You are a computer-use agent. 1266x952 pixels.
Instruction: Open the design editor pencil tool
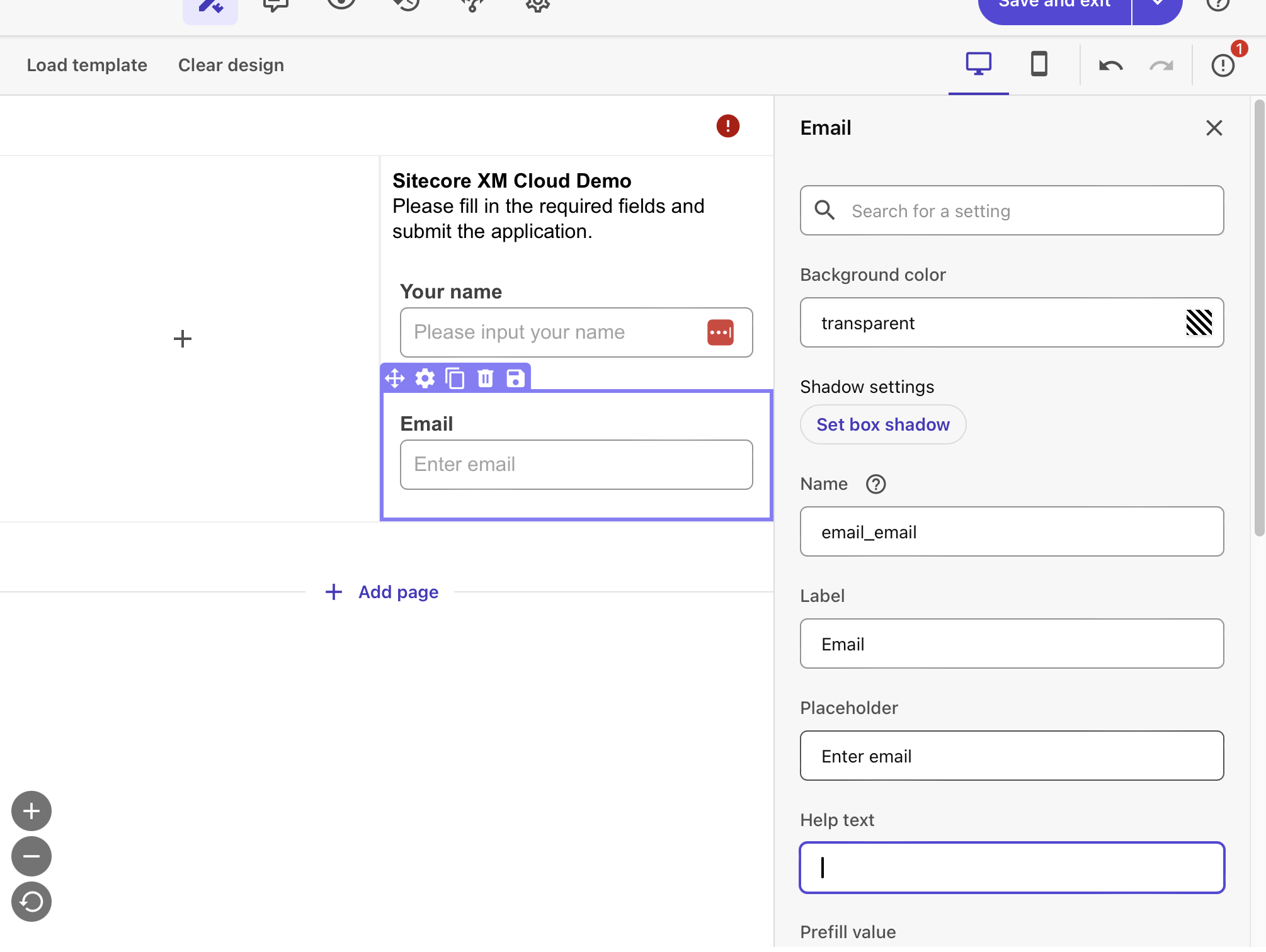coord(210,8)
